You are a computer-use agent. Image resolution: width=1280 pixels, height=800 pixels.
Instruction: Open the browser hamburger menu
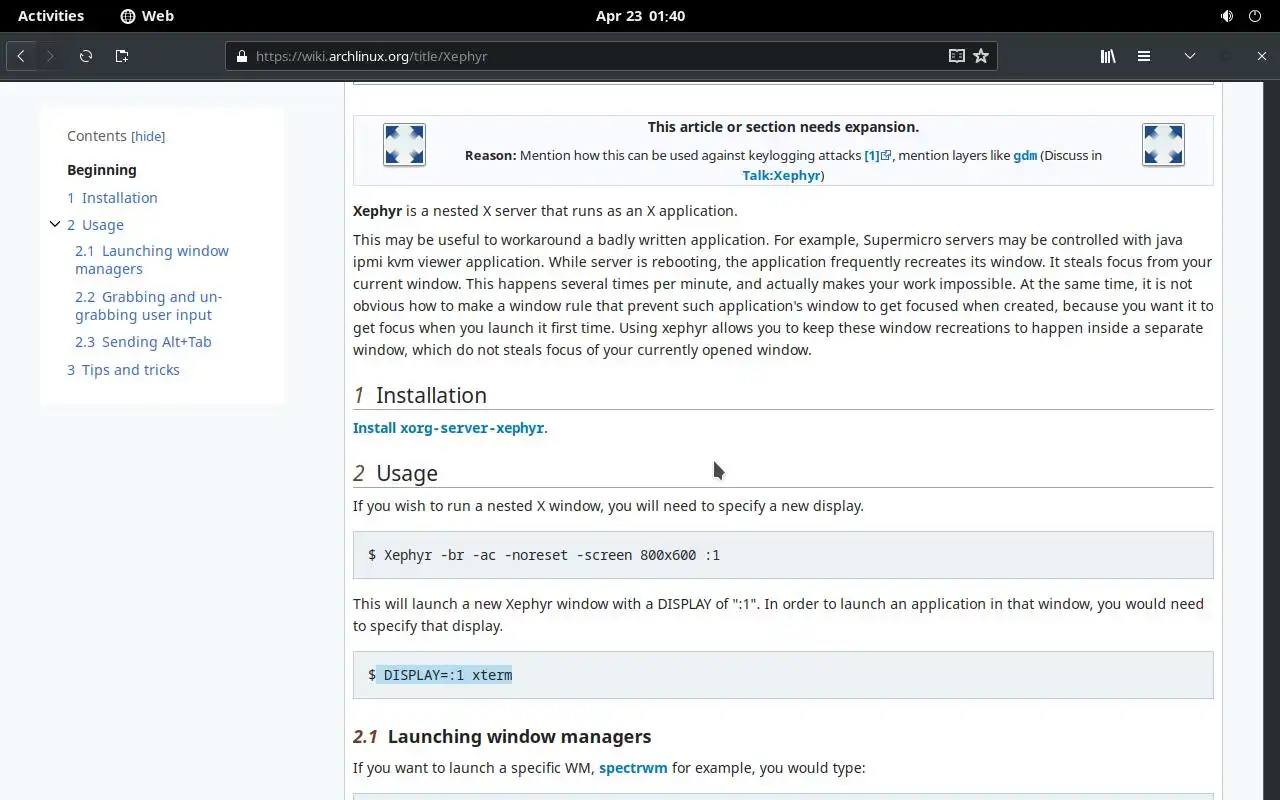(x=1144, y=56)
